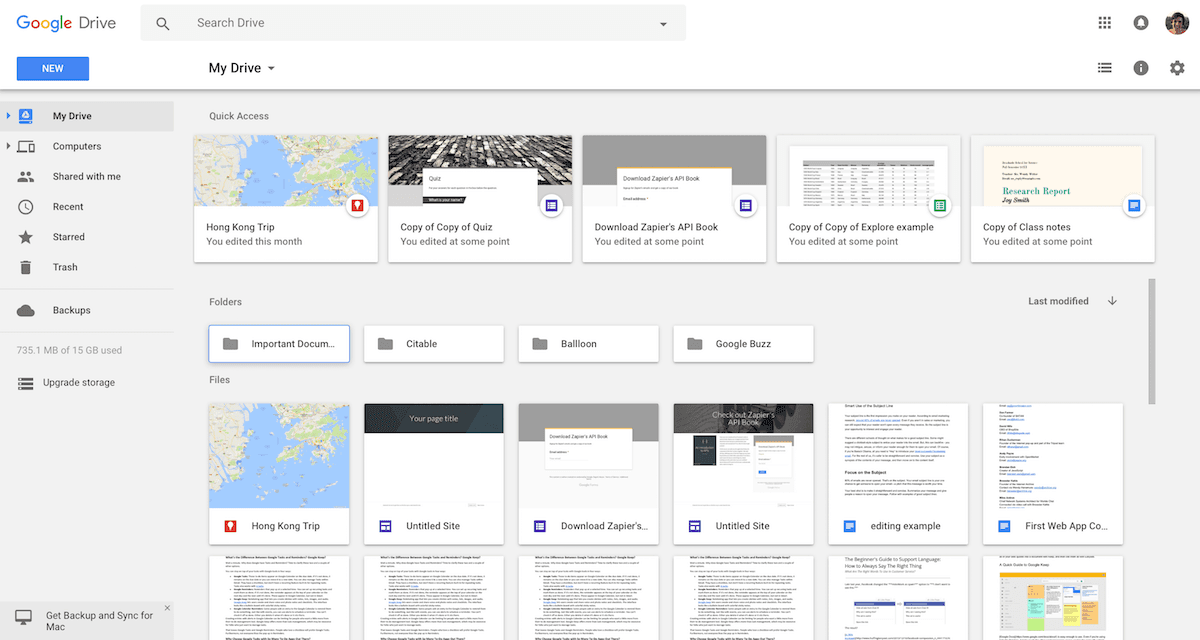
Task: Click the Quick Access heading
Action: 239,116
